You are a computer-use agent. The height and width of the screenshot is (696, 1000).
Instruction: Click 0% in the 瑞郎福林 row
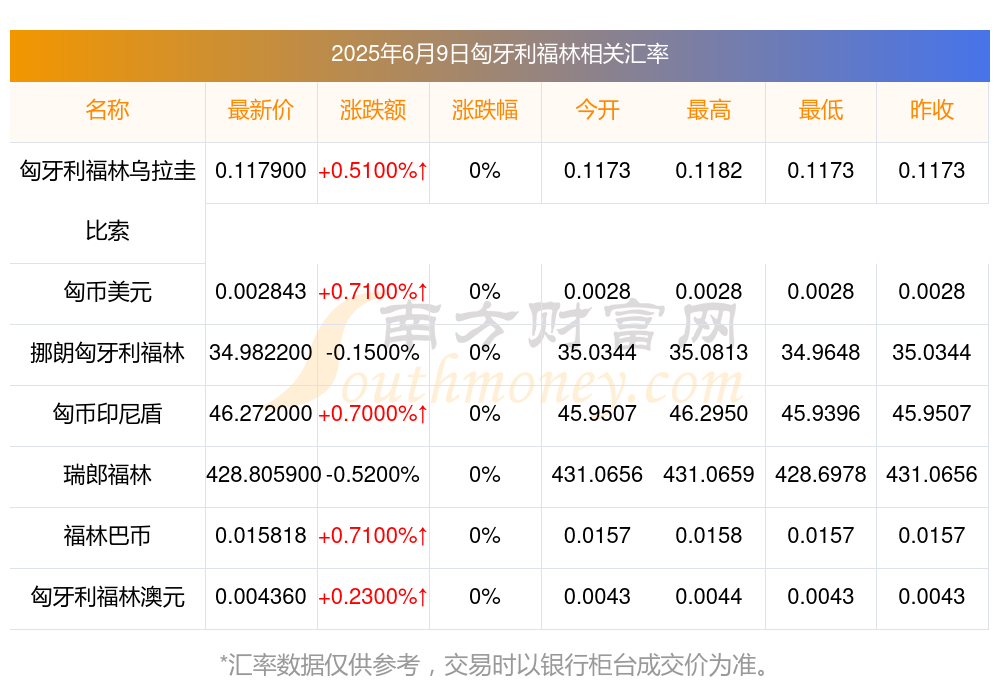point(485,475)
